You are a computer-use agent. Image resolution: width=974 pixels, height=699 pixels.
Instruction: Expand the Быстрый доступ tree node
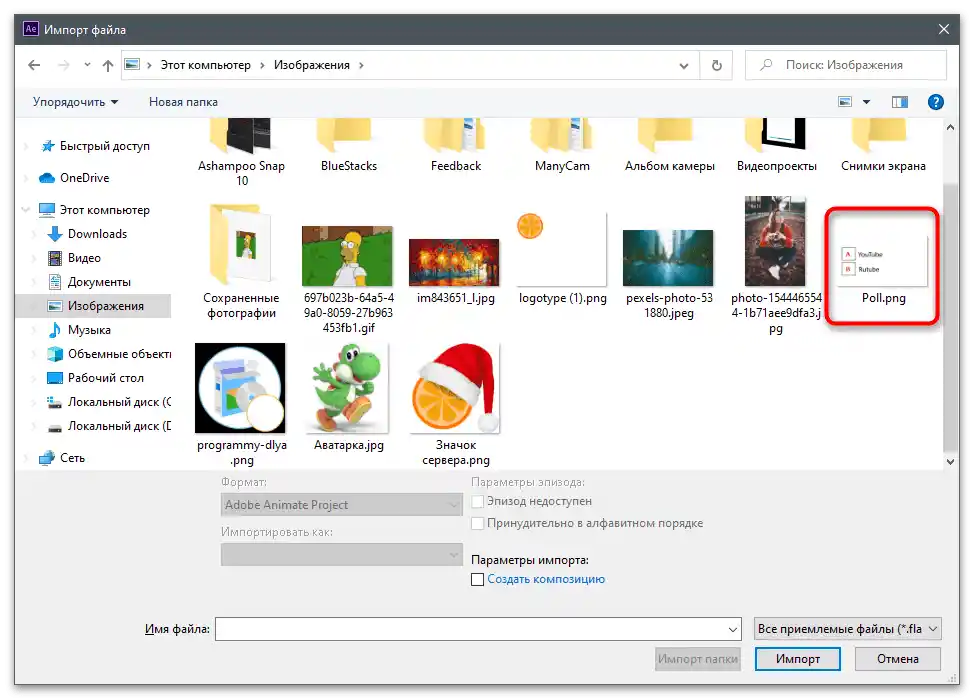point(25,146)
